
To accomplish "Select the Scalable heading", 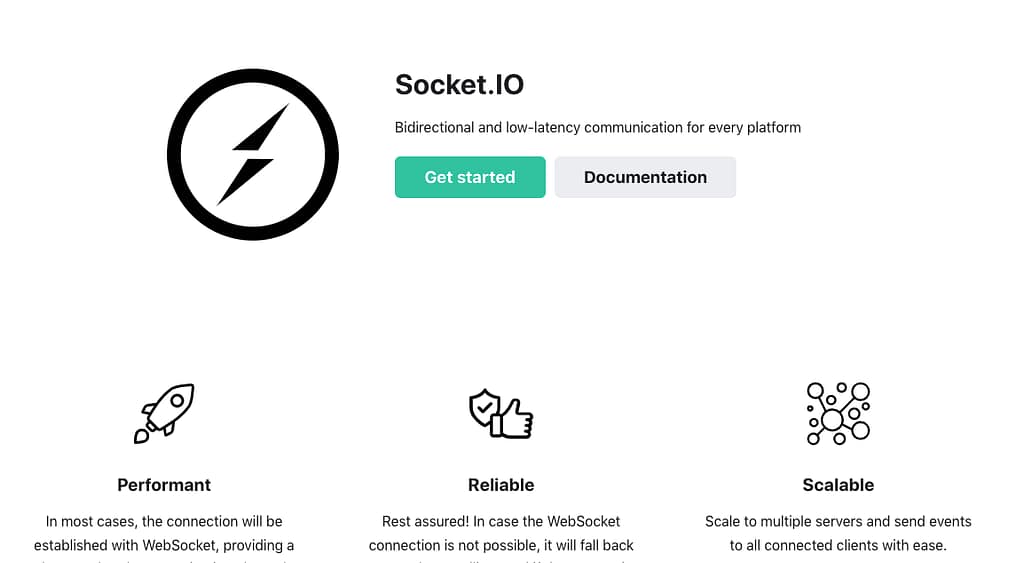I will pos(838,485).
